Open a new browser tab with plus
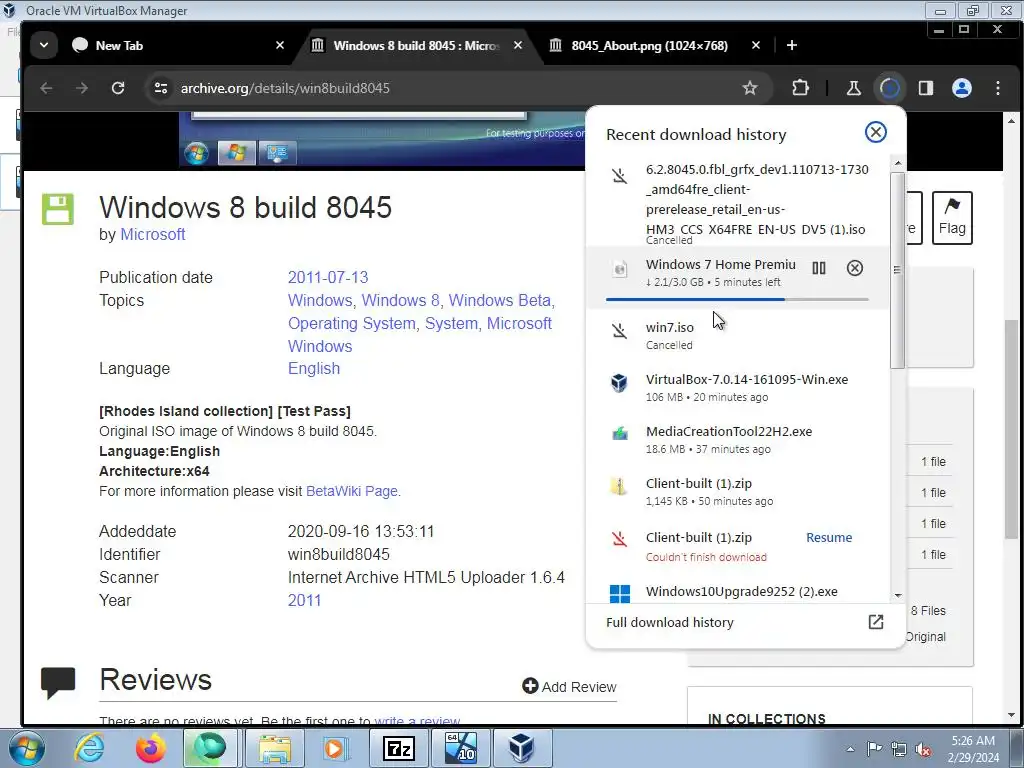Viewport: 1024px width, 768px height. pyautogui.click(x=792, y=45)
